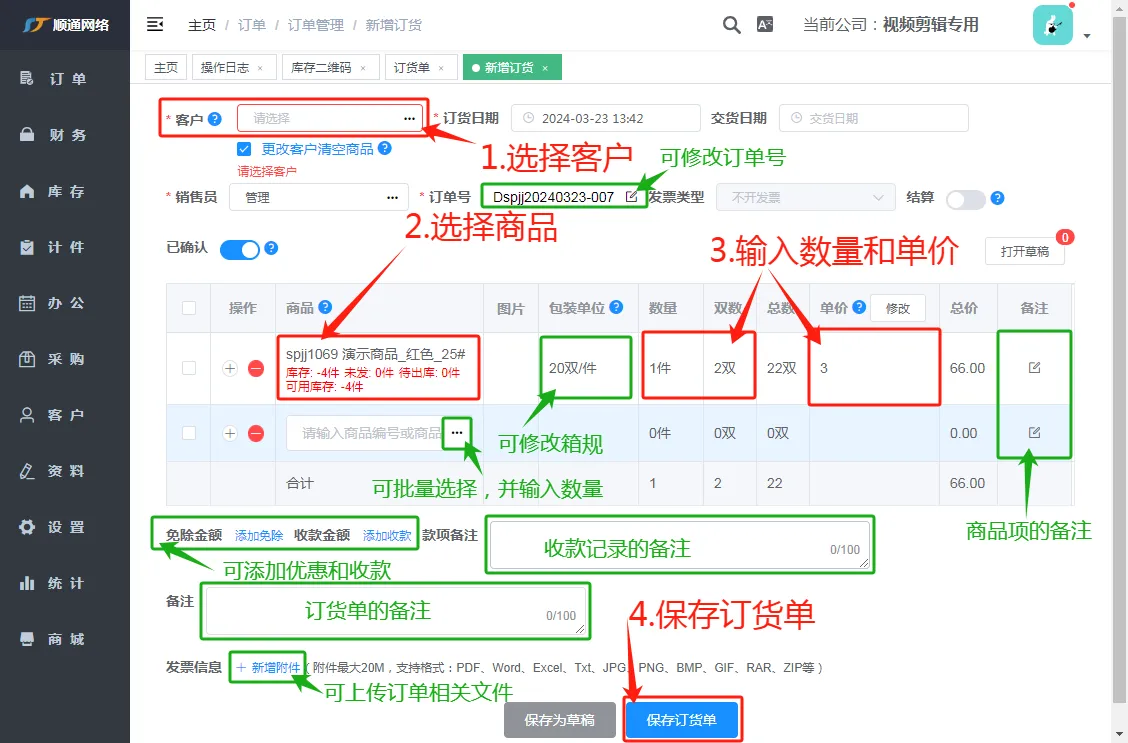Open the 库存 section in sidebar
The image size is (1128, 743).
[x=65, y=191]
